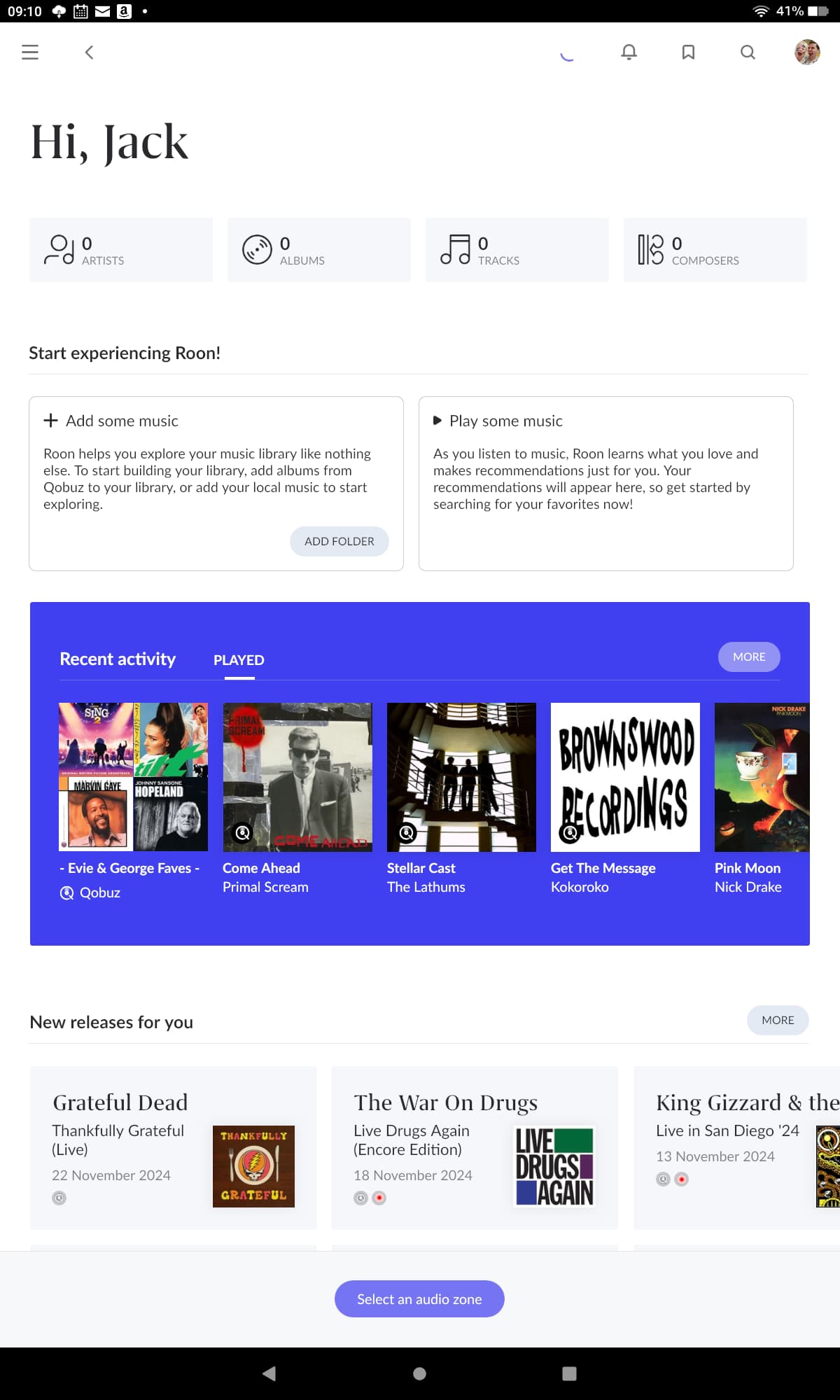Open the Get The Message album cover
The image size is (840, 1400).
(x=625, y=777)
